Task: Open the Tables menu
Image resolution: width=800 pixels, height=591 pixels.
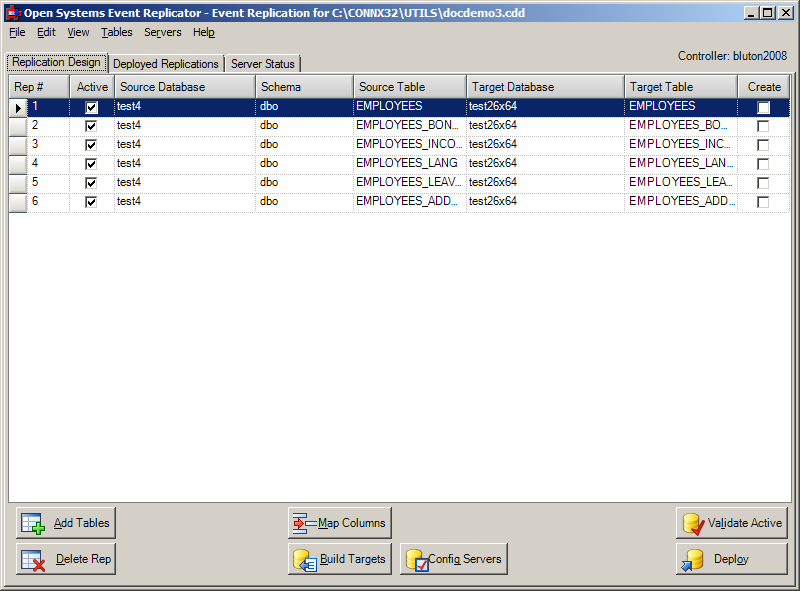Action: click(116, 32)
